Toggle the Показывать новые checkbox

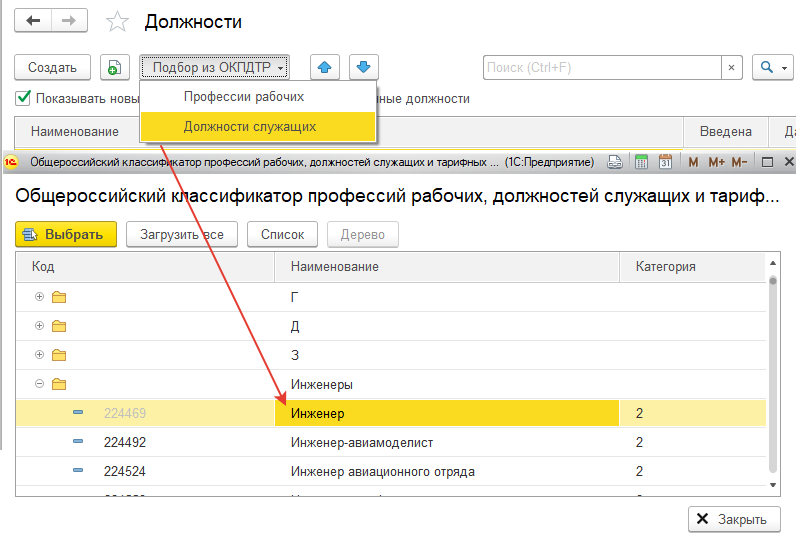(x=23, y=99)
